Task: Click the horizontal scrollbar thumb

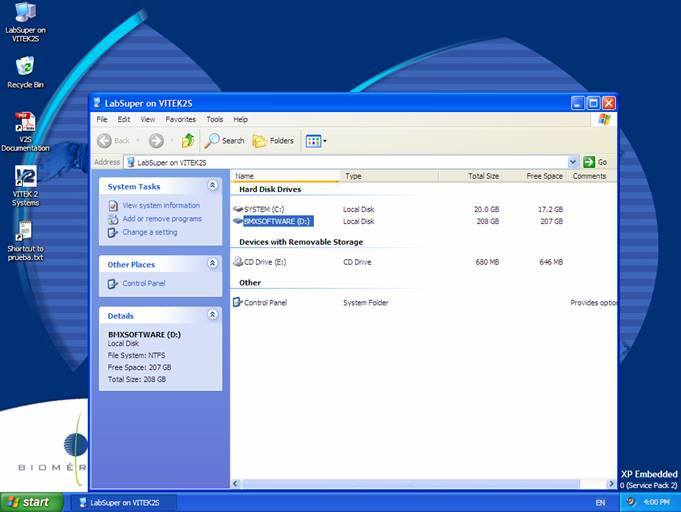Action: point(410,484)
